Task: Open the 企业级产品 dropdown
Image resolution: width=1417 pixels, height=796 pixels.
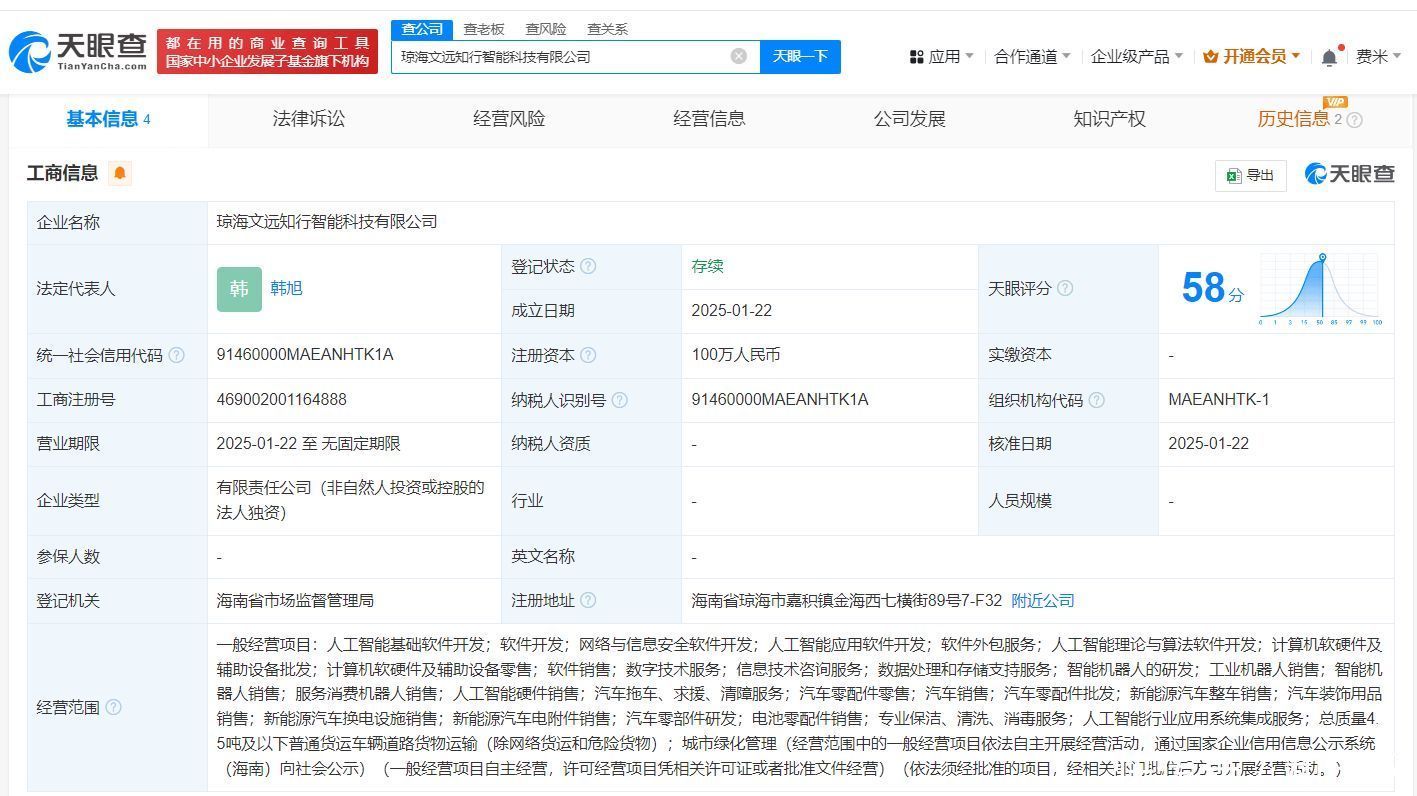Action: click(1136, 57)
